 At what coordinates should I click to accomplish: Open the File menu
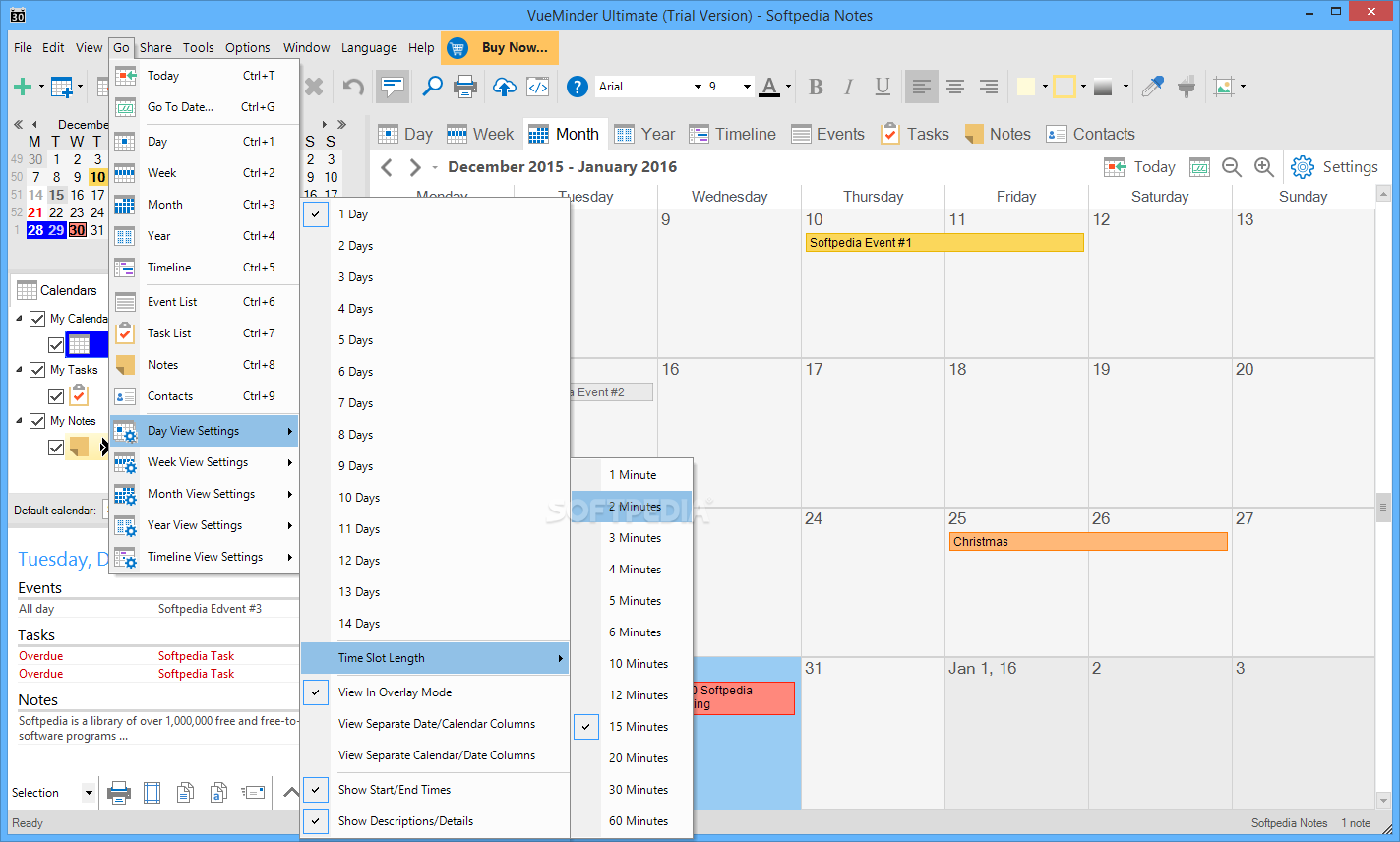[x=23, y=47]
